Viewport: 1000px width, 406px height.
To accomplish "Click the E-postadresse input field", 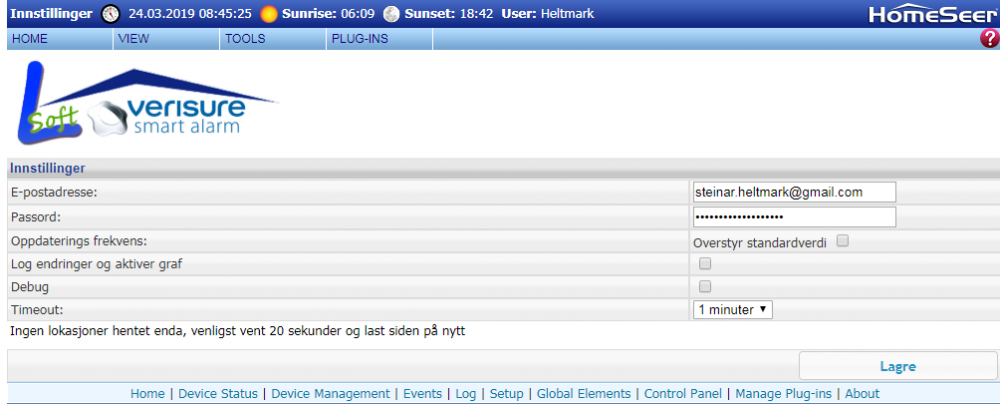I will pyautogui.click(x=794, y=192).
